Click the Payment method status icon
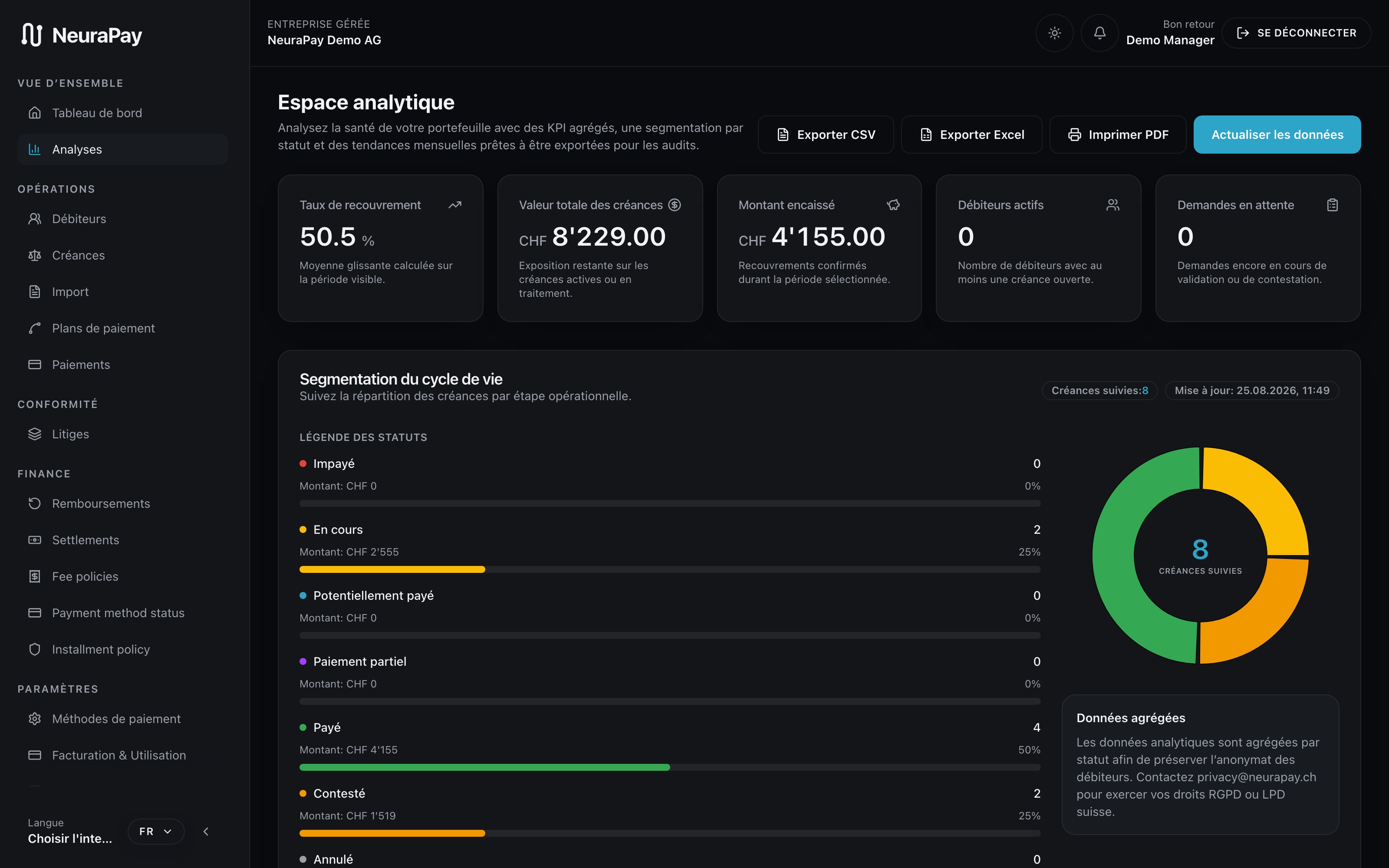Image resolution: width=1389 pixels, height=868 pixels. [35, 613]
